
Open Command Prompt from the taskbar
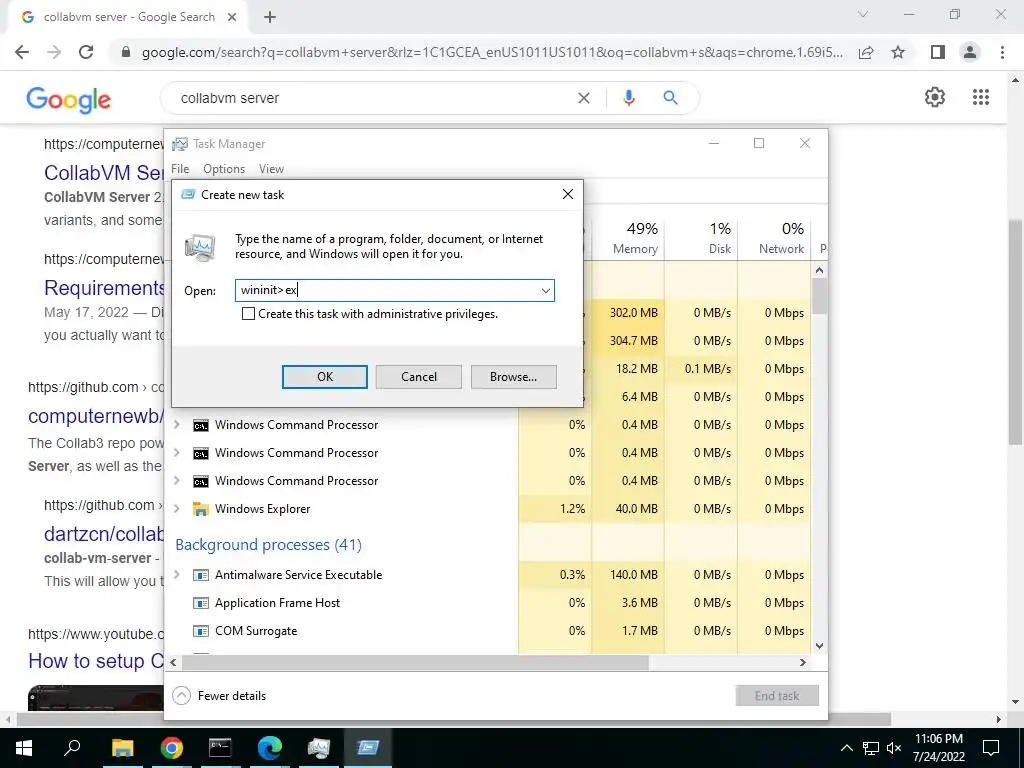coord(220,748)
